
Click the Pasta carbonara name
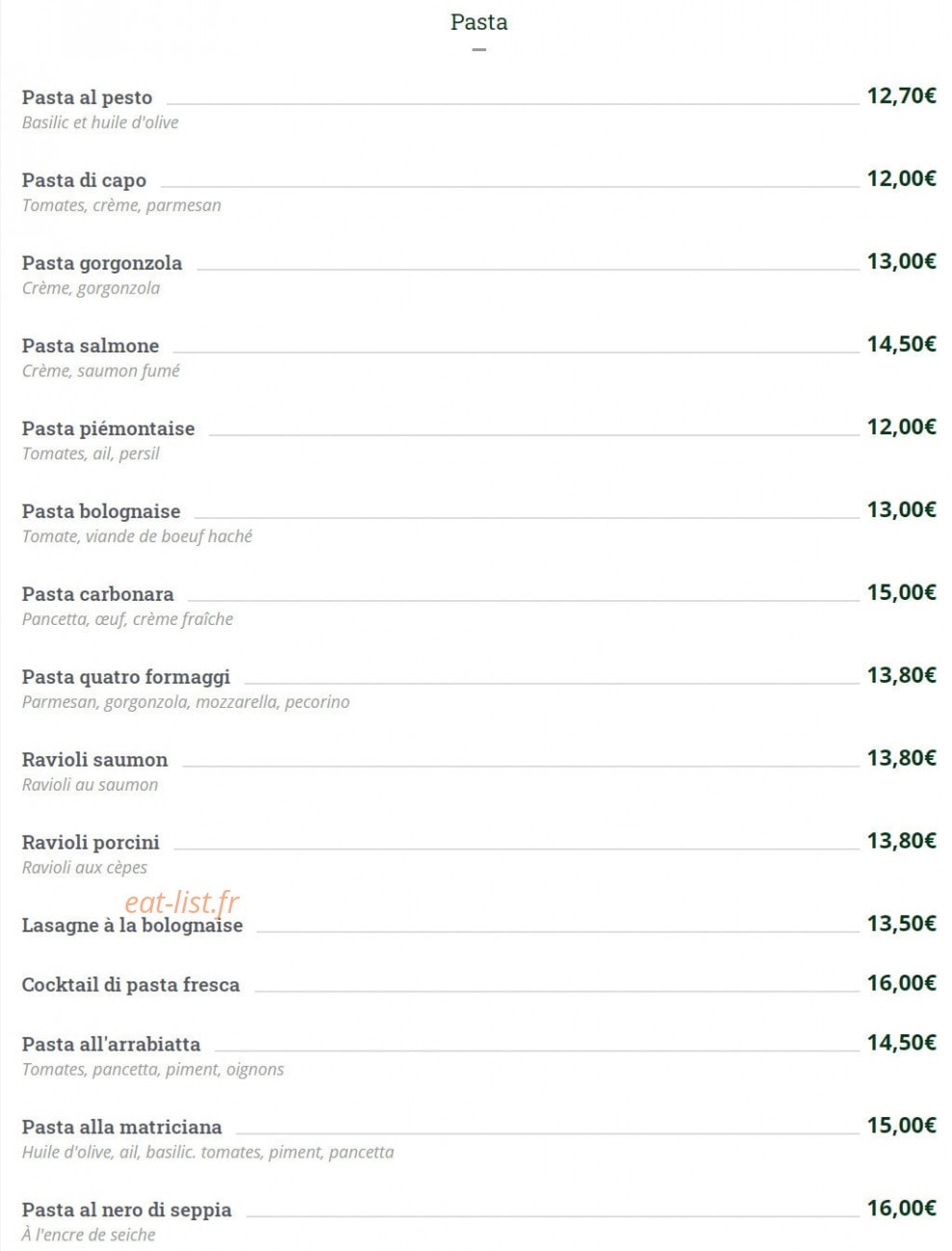pyautogui.click(x=98, y=594)
